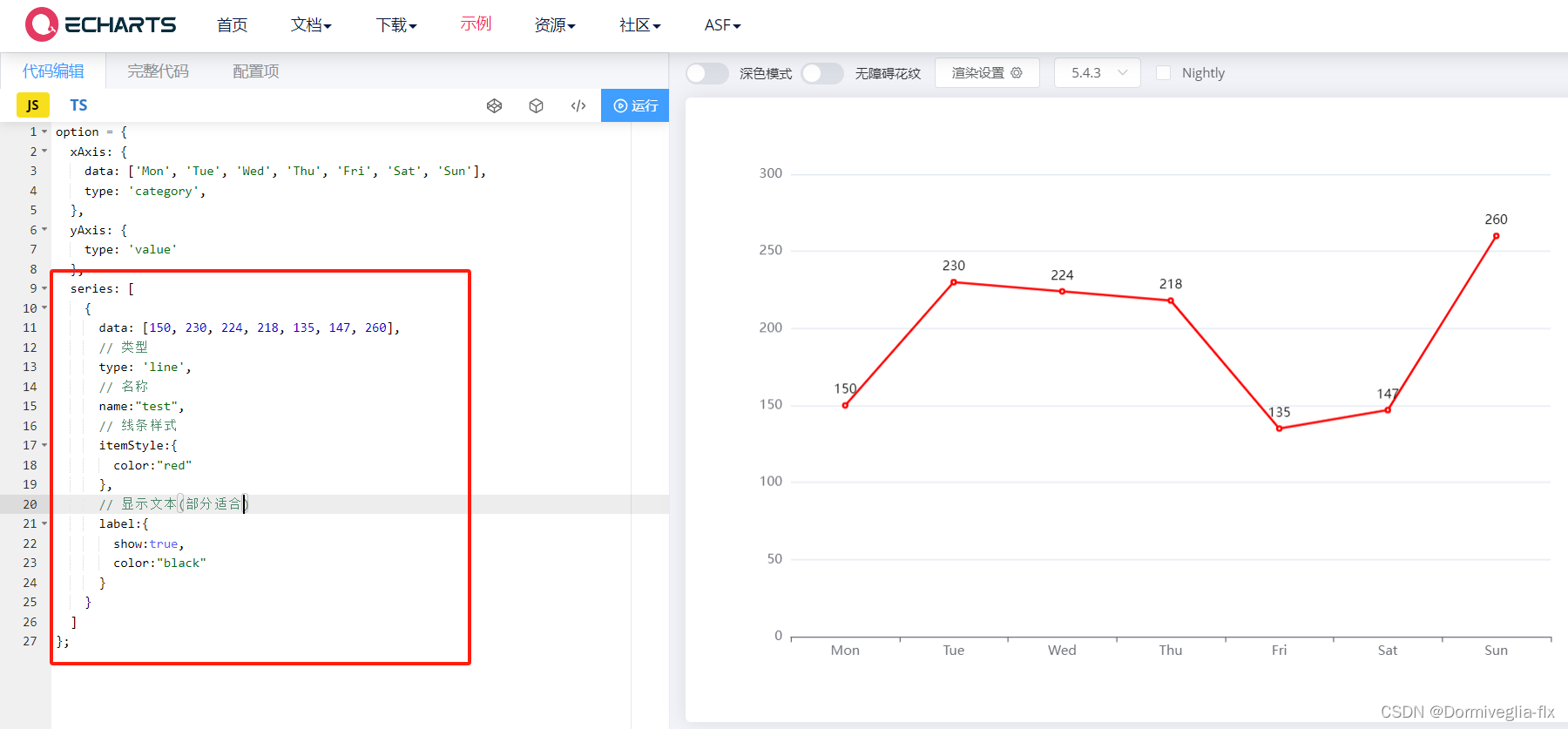Select the TS language tab
The height and width of the screenshot is (729, 1568).
coord(78,105)
